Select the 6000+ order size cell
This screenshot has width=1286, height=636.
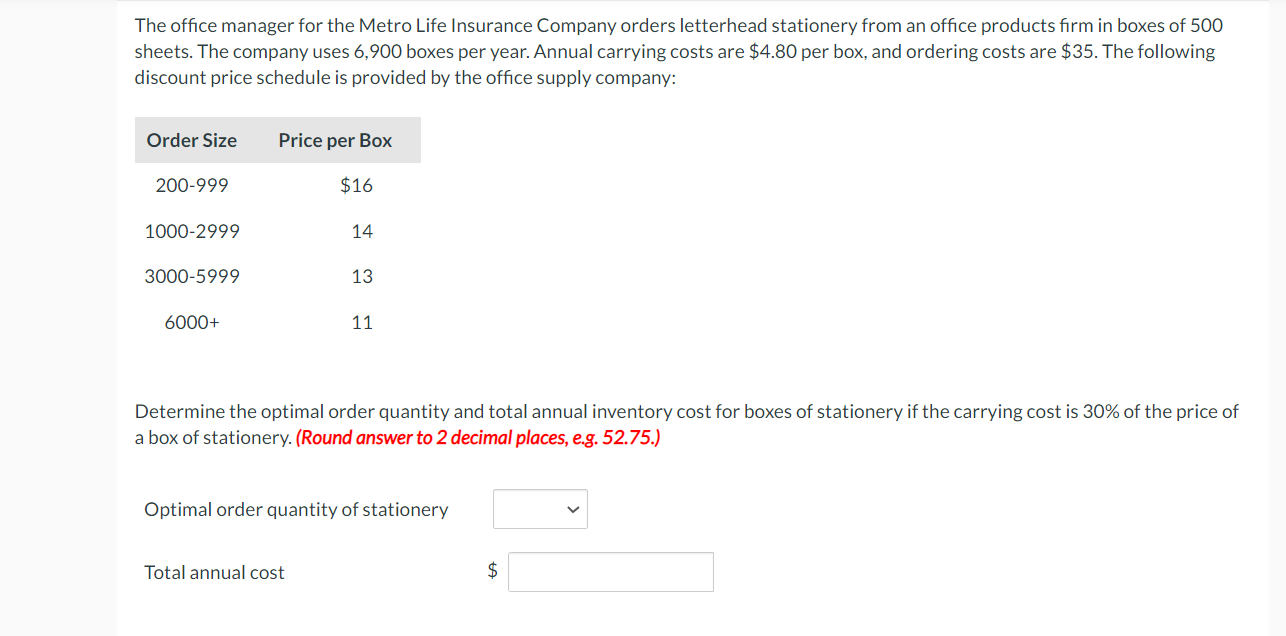pos(192,322)
